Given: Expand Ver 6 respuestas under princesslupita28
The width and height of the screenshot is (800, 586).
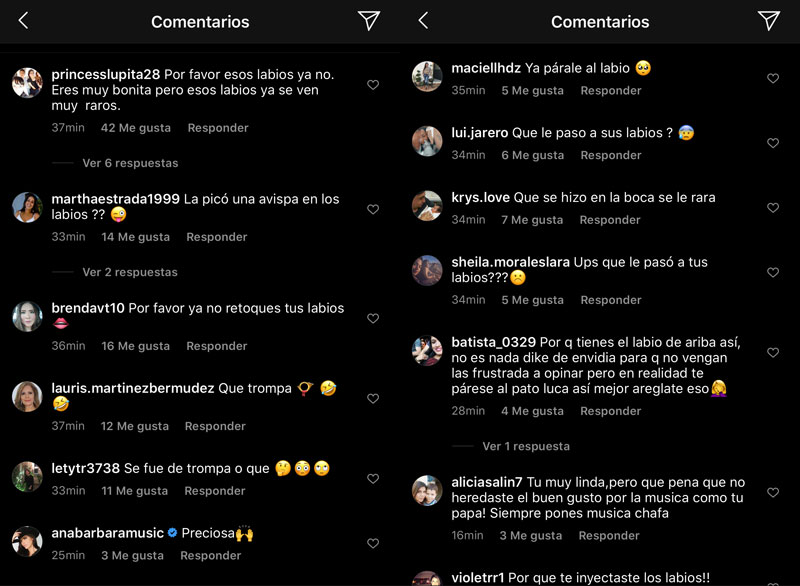Looking at the screenshot, I should [130, 163].
